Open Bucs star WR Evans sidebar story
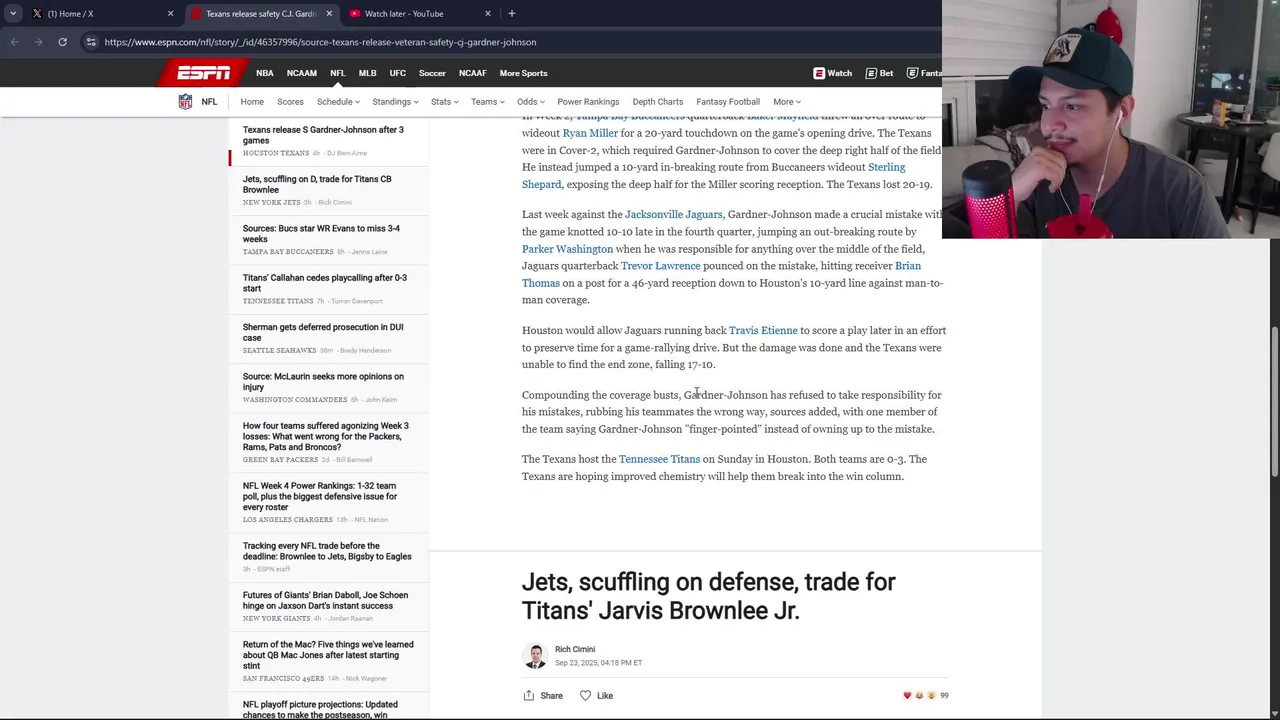The image size is (1280, 720). (321, 234)
